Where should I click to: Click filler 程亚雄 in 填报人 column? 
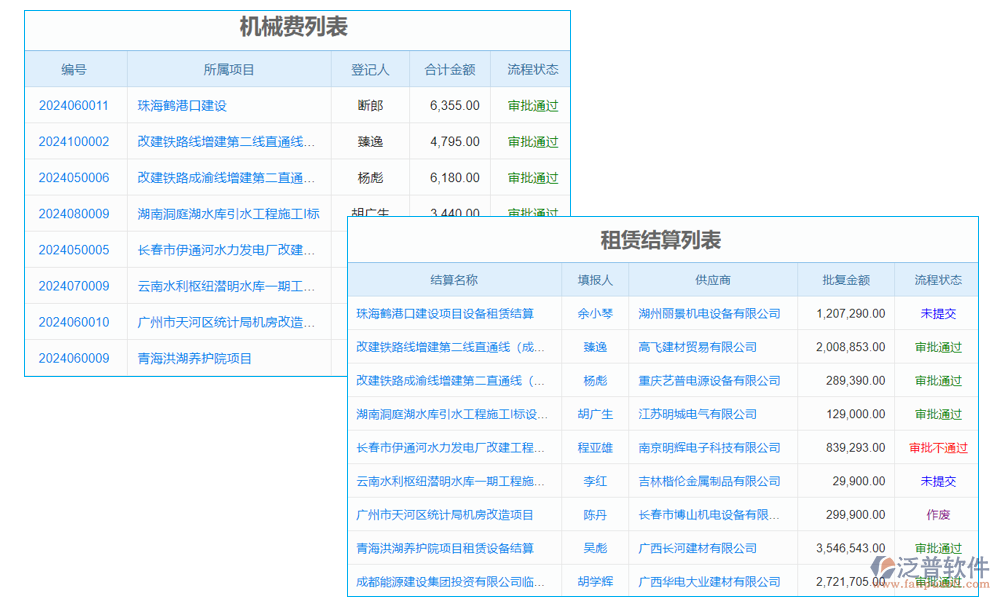click(595, 448)
